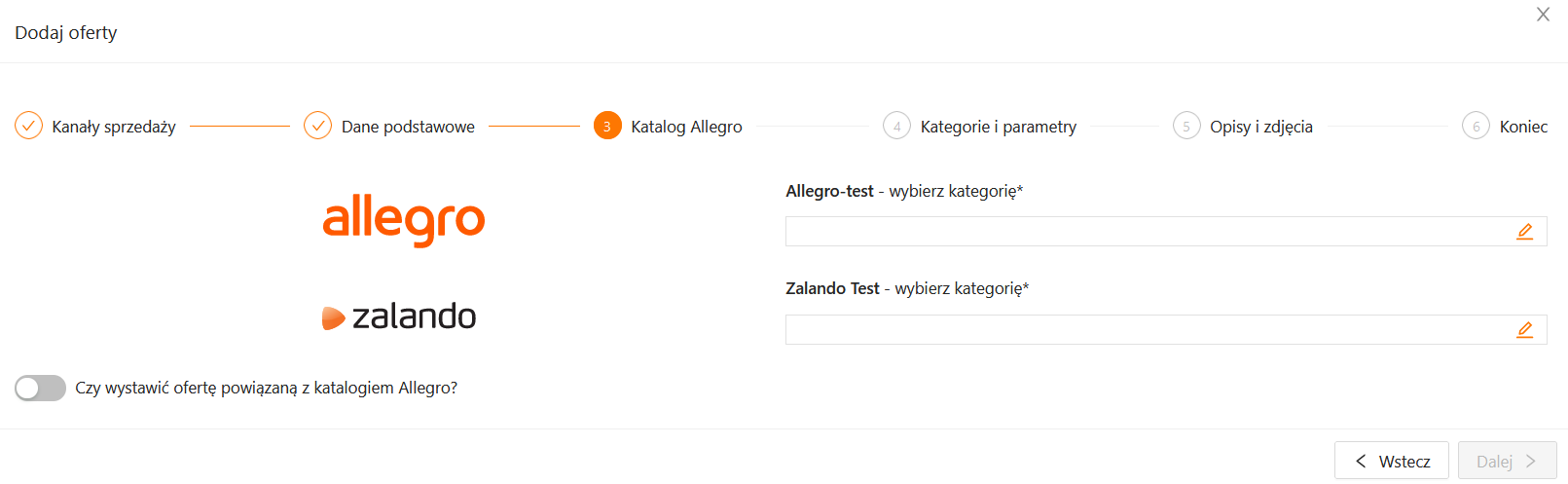Click the checkmark circle for Dane podstawowe step
The image size is (1568, 484).
point(318,126)
